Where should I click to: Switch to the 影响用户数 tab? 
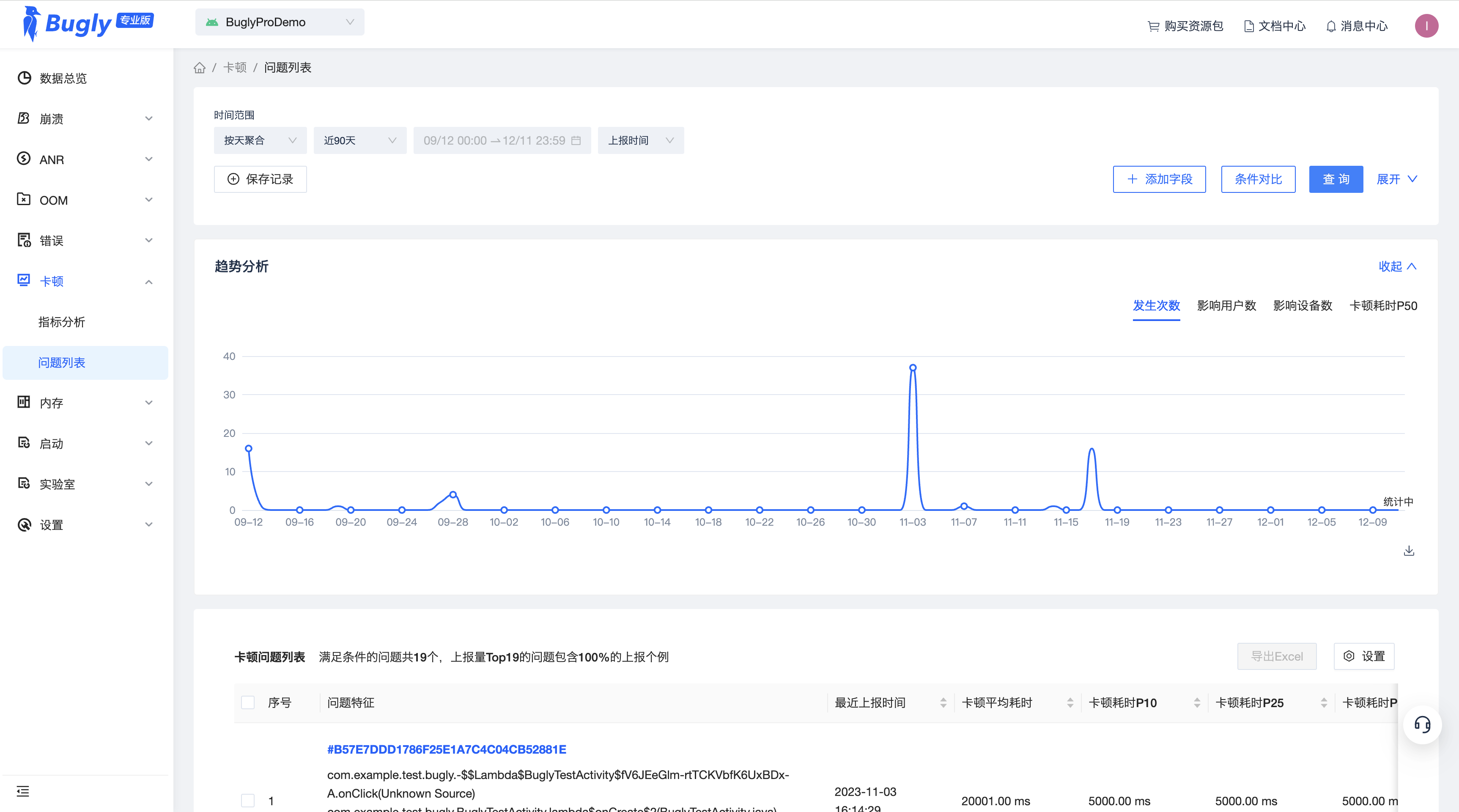pyautogui.click(x=1226, y=306)
